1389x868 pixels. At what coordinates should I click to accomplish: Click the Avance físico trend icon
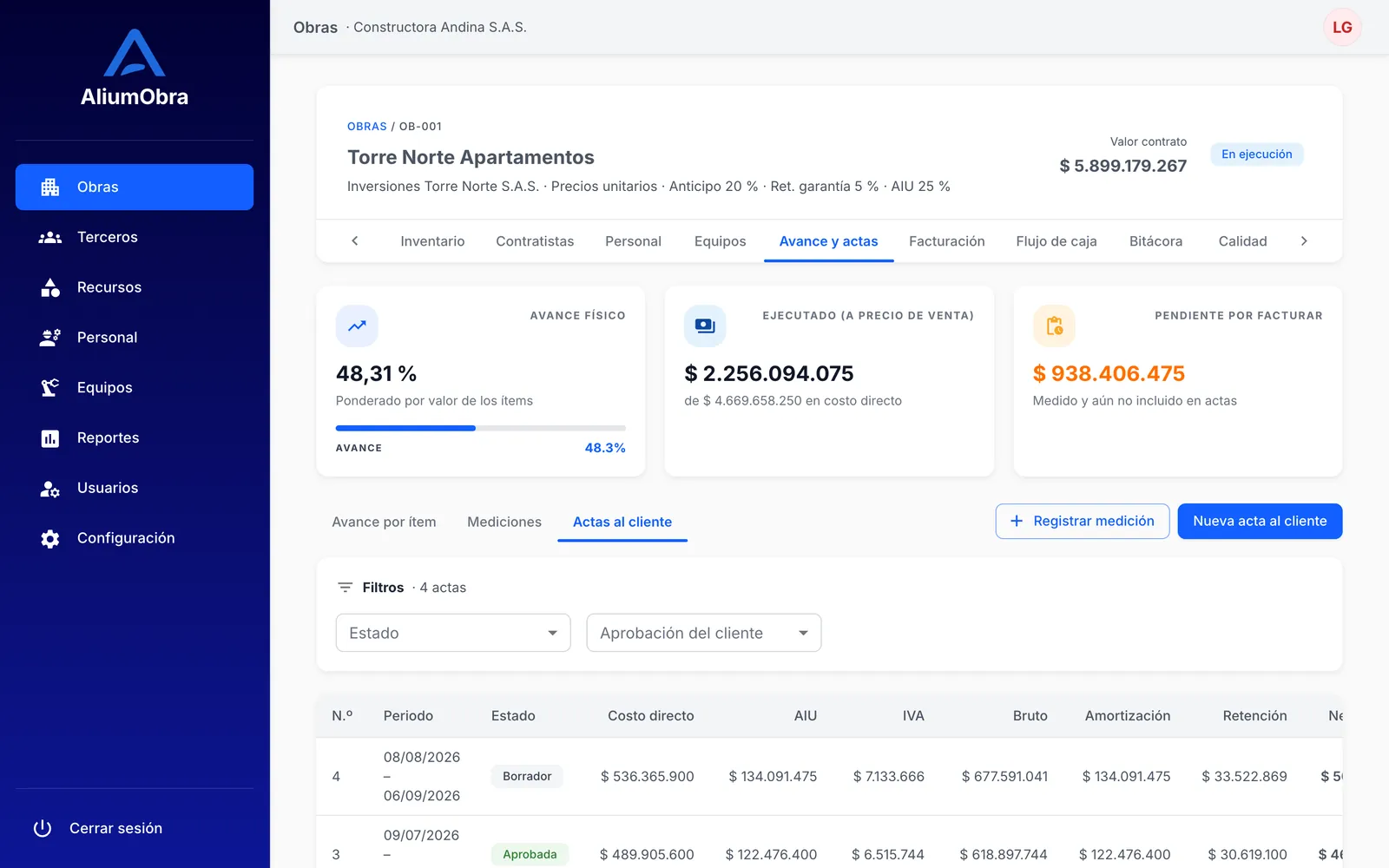click(357, 326)
